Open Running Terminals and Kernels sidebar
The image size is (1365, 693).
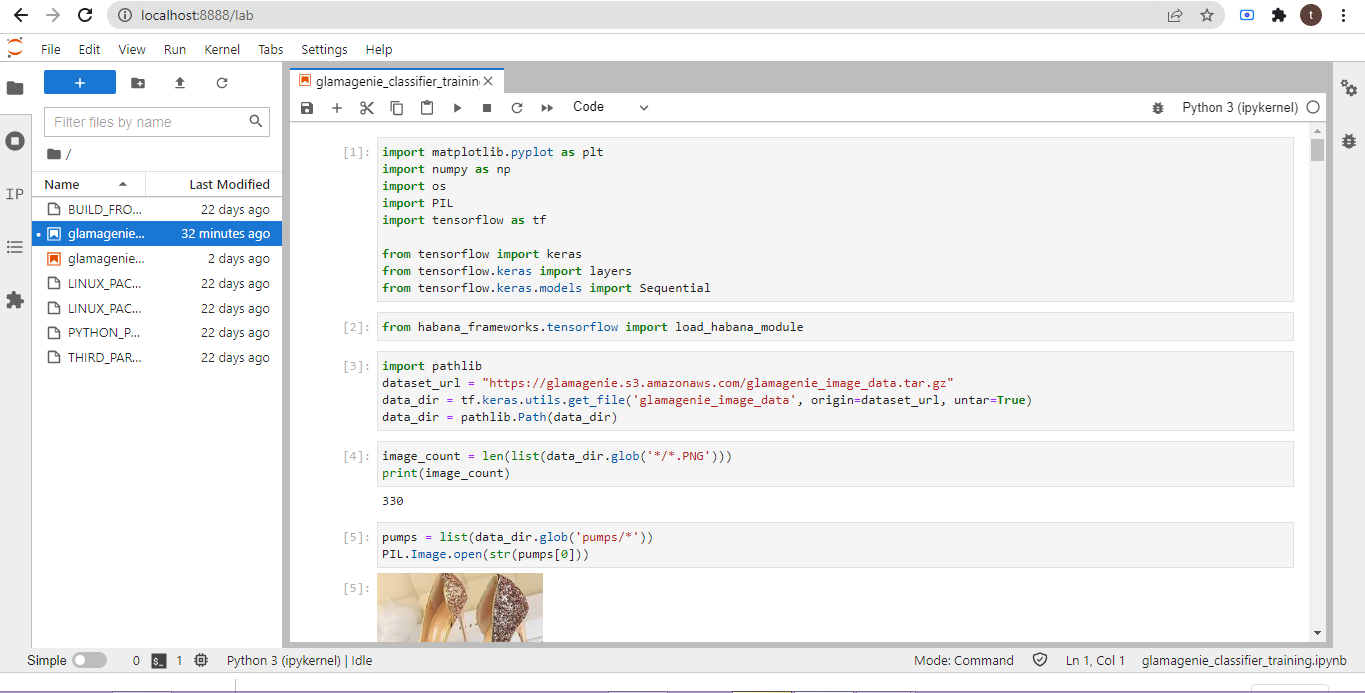tap(15, 141)
